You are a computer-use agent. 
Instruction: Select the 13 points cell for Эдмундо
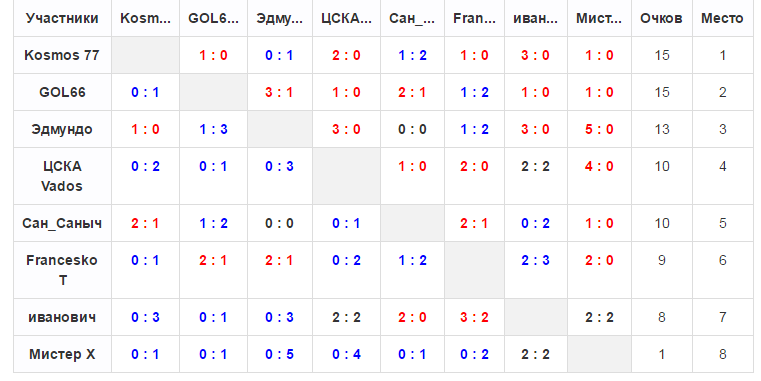(661, 130)
